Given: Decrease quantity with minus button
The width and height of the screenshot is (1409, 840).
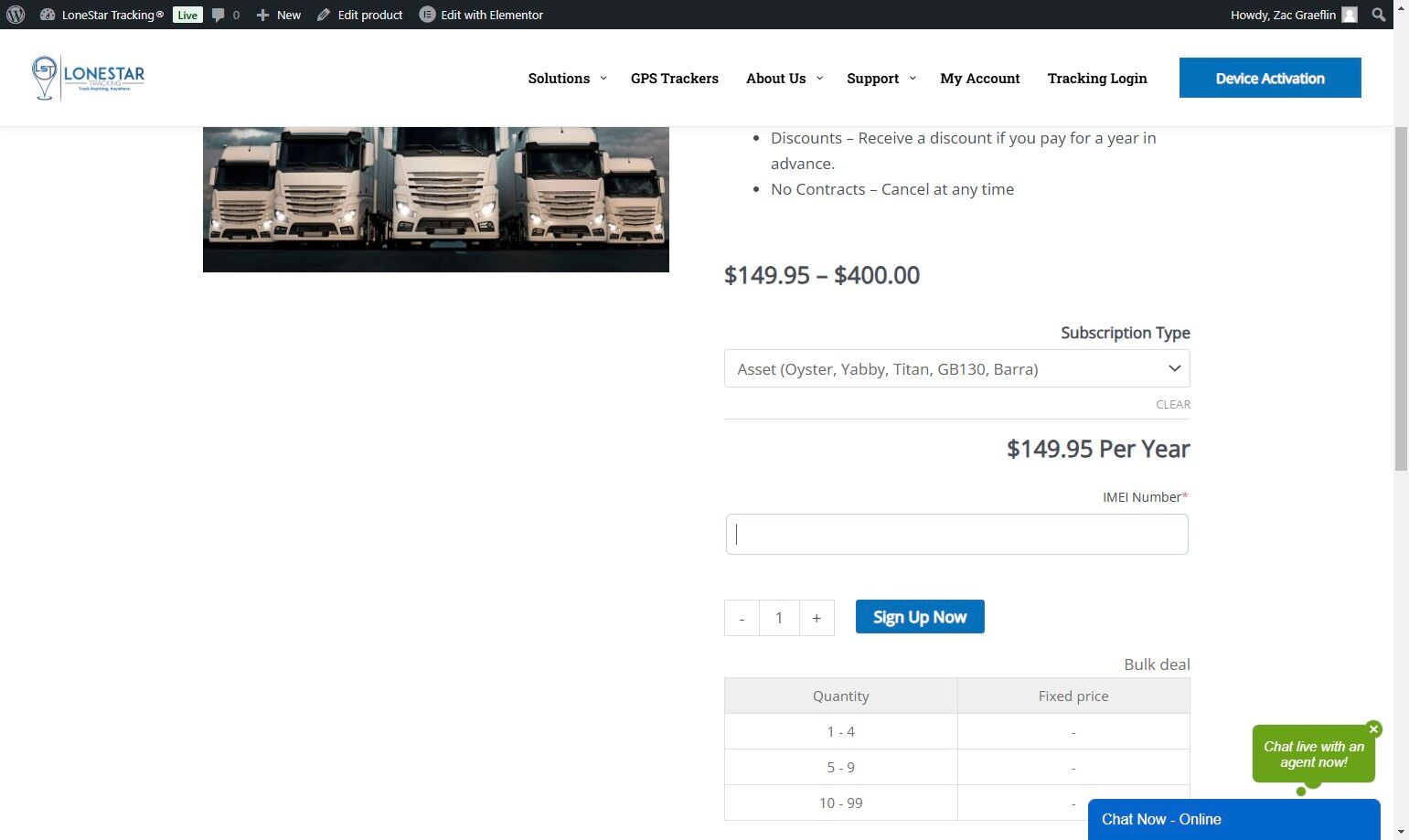Looking at the screenshot, I should pos(742,618).
